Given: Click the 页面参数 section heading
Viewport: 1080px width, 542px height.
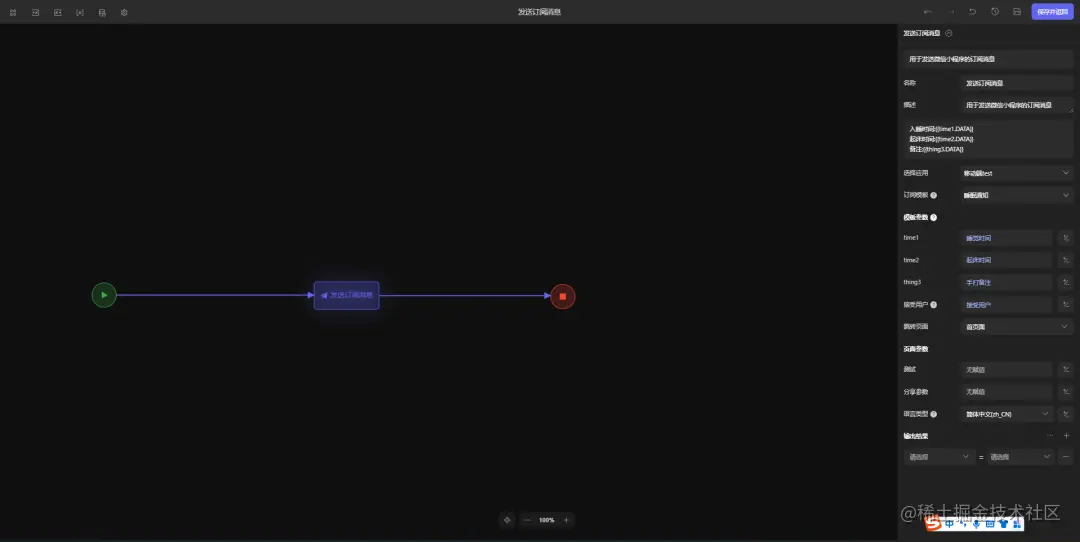Looking at the screenshot, I should (915, 349).
